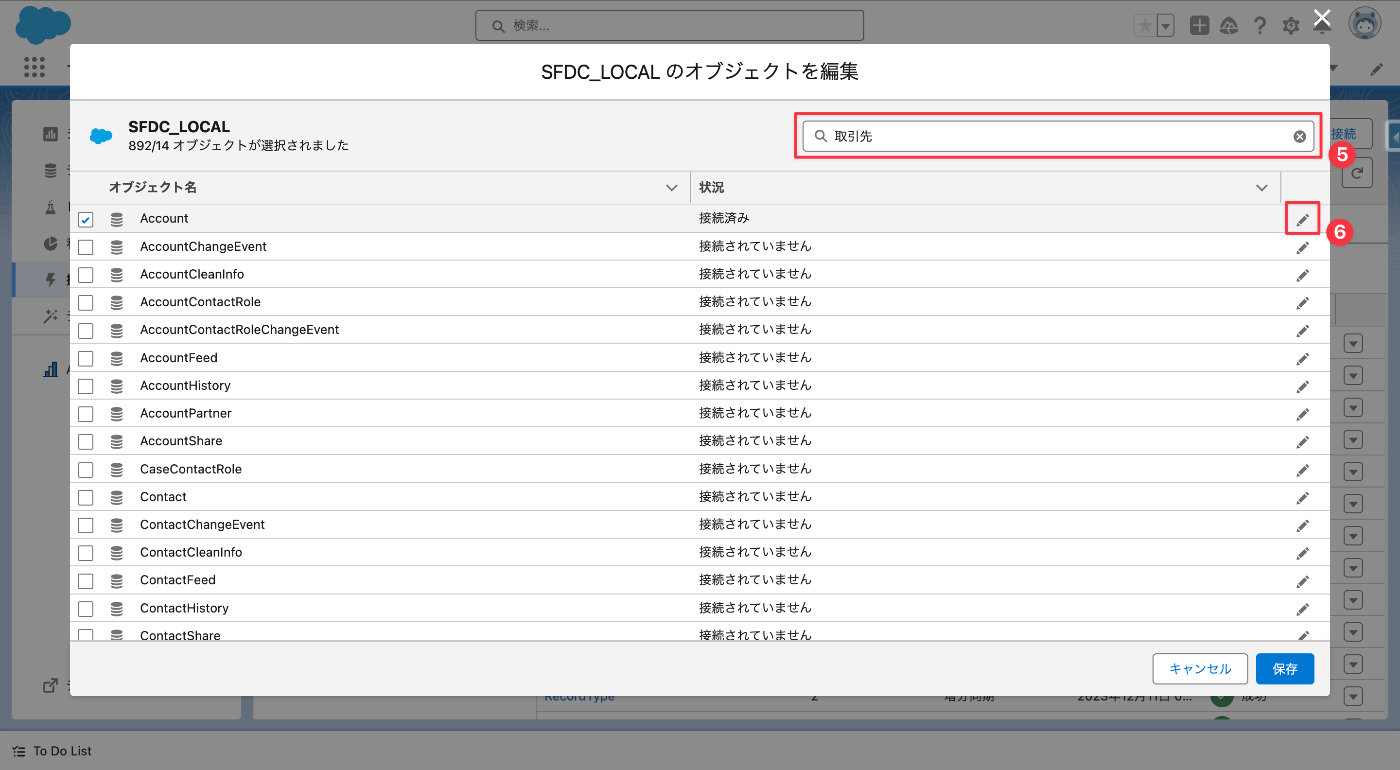Click the pencil icon for AccountShare
This screenshot has height=770, width=1400.
(1303, 442)
